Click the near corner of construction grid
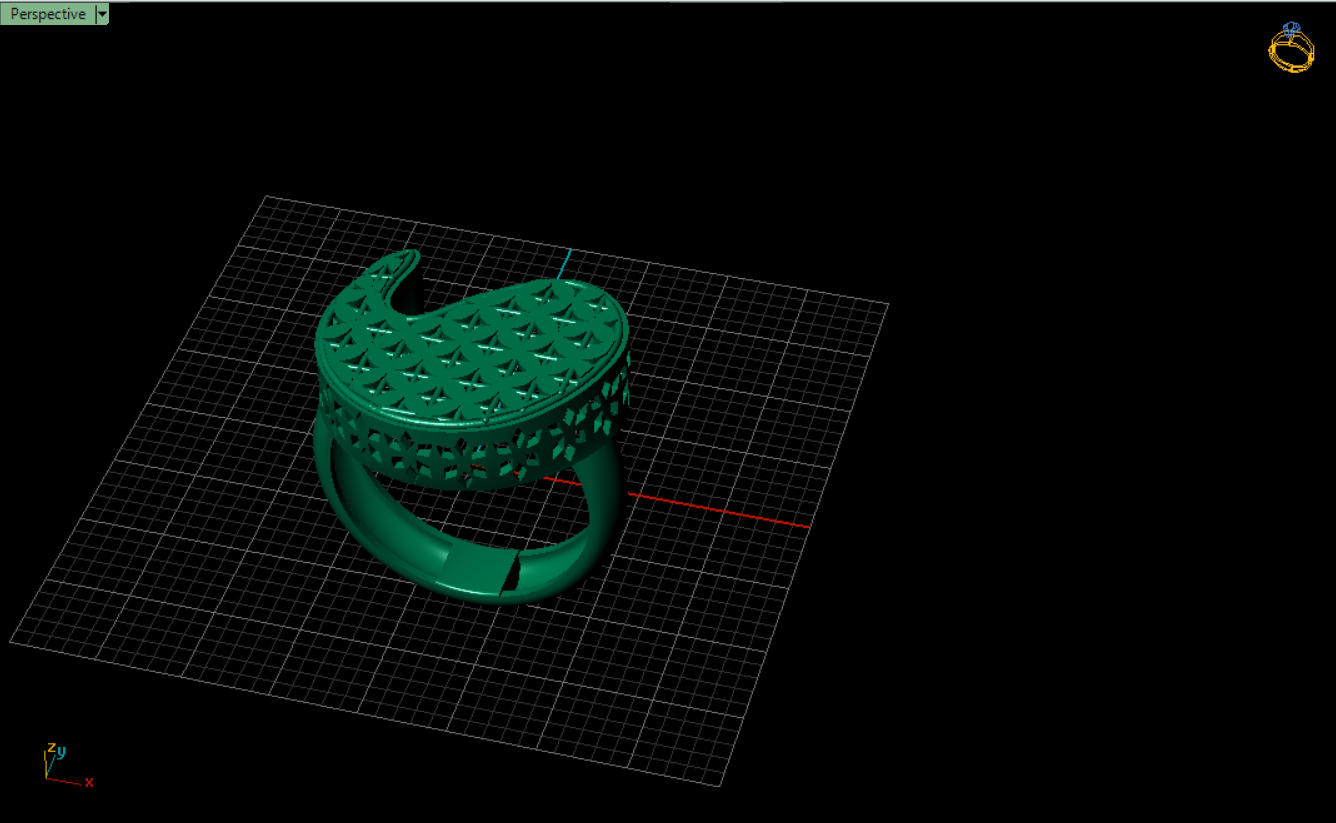 tap(720, 785)
